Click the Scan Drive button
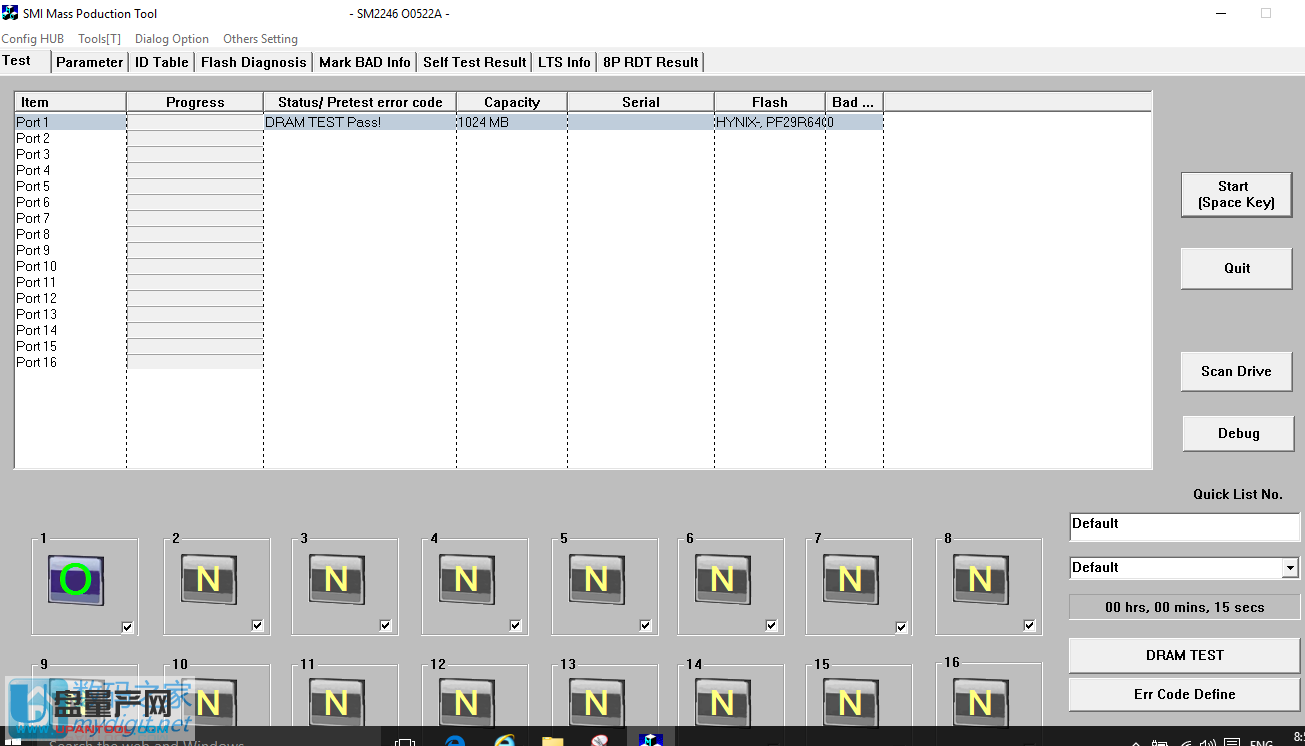 (1236, 371)
